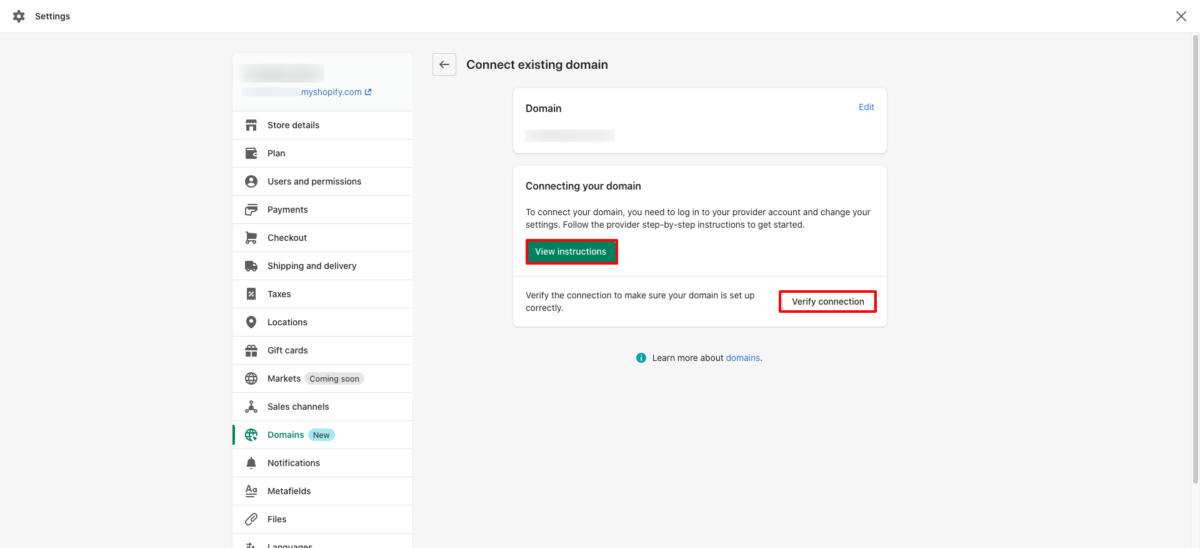The image size is (1200, 548).
Task: Click the Payments card icon
Action: (x=251, y=210)
